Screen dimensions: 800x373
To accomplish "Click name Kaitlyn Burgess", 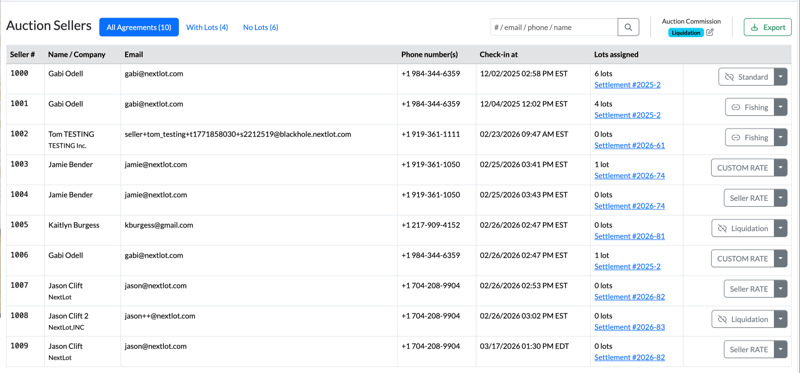I will coord(73,225).
